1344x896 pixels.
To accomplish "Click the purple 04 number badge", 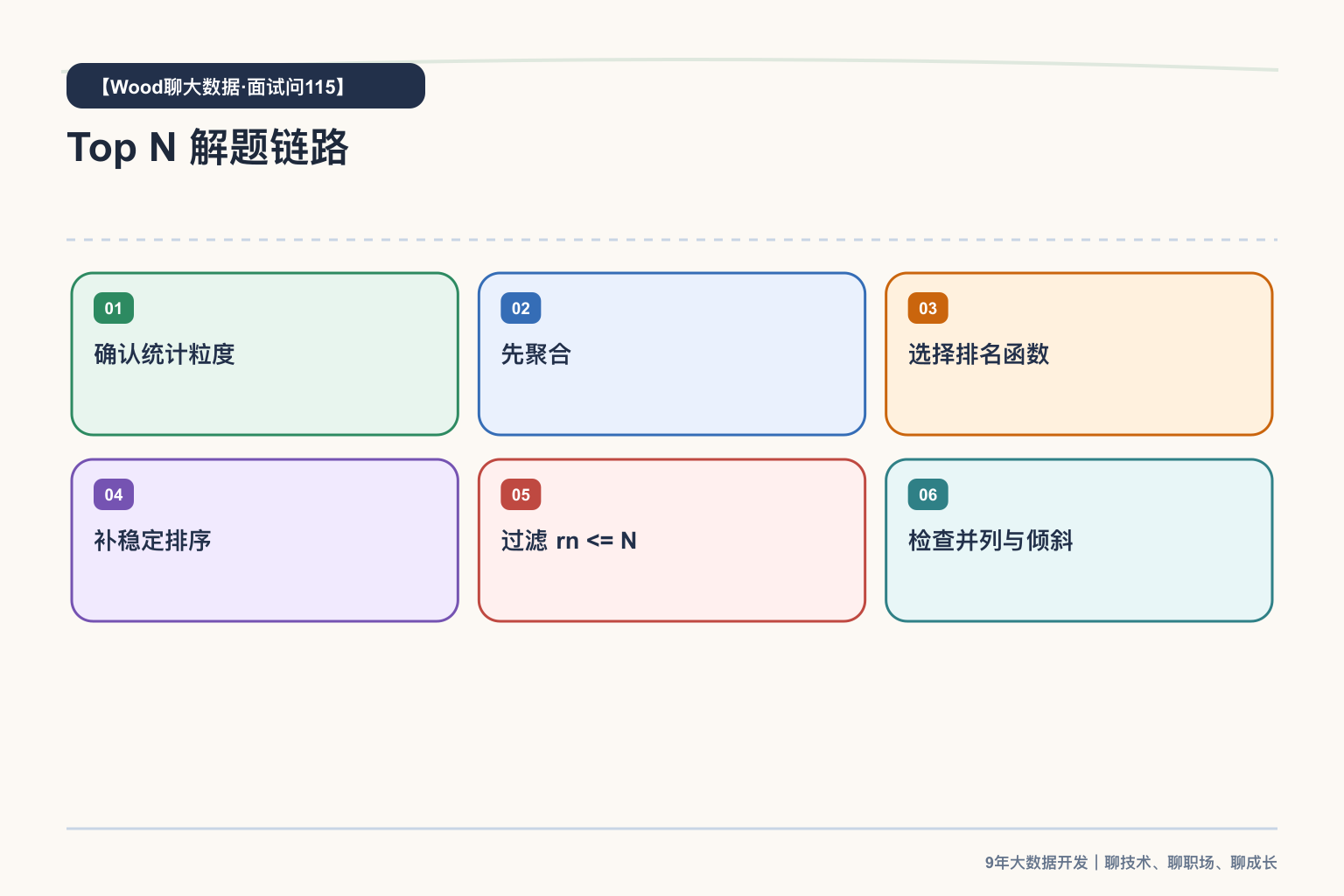I will (x=114, y=494).
